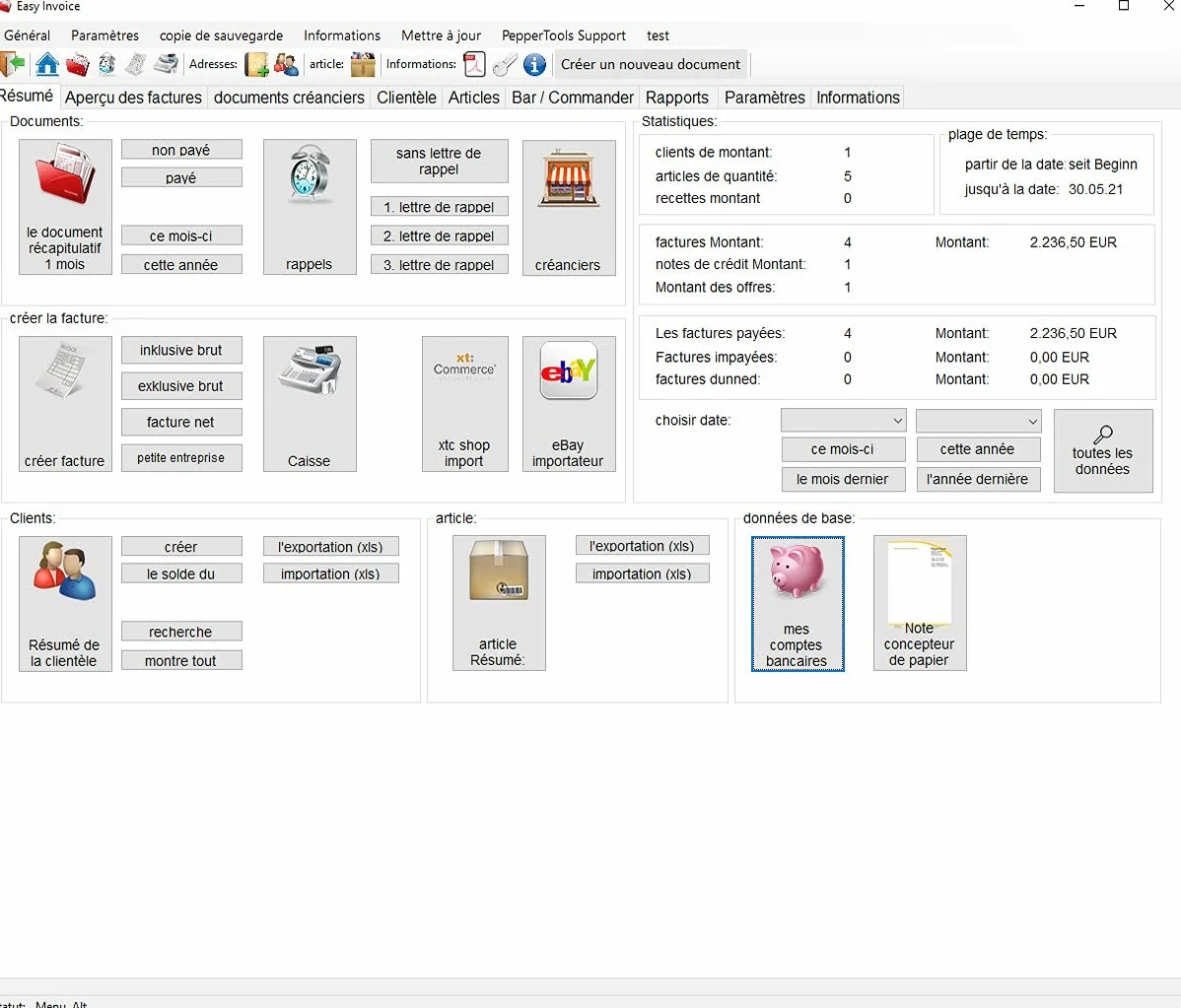The width and height of the screenshot is (1181, 1008).
Task: Open the copie de sauvegarde menu
Action: 222,35
